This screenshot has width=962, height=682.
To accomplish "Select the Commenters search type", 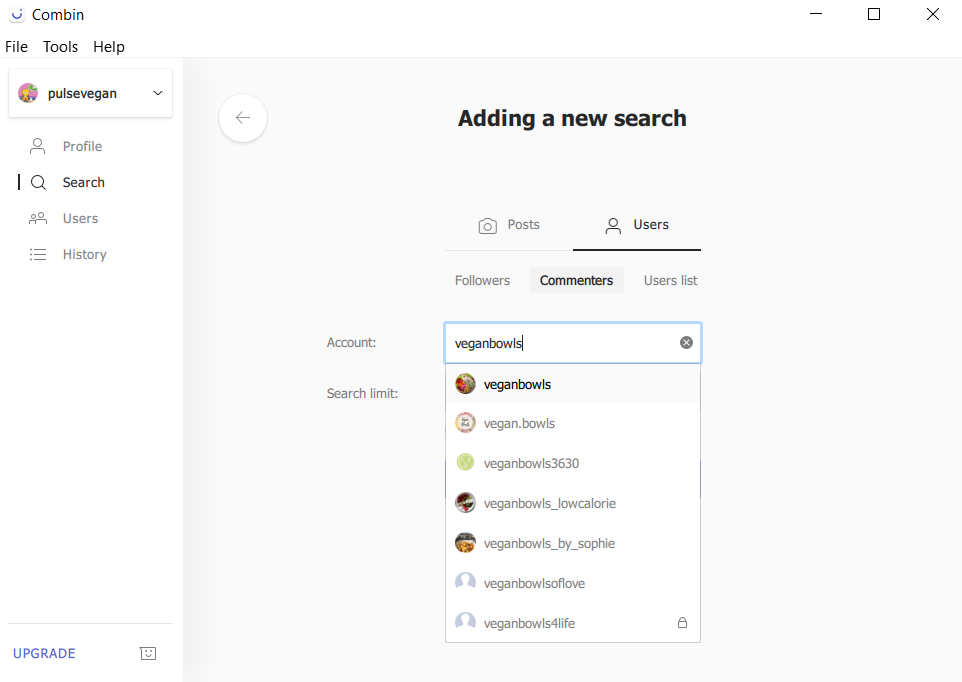I will 576,280.
